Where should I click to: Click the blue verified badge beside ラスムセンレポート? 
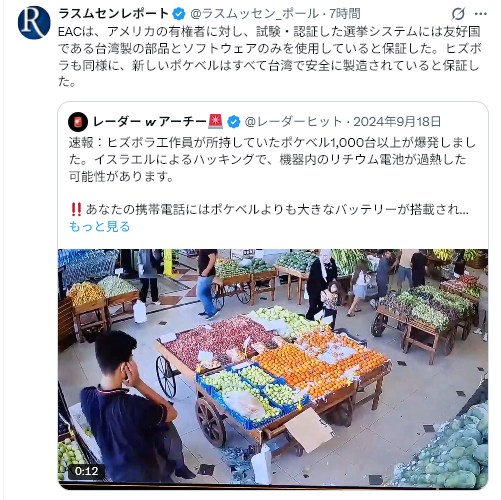(x=179, y=14)
